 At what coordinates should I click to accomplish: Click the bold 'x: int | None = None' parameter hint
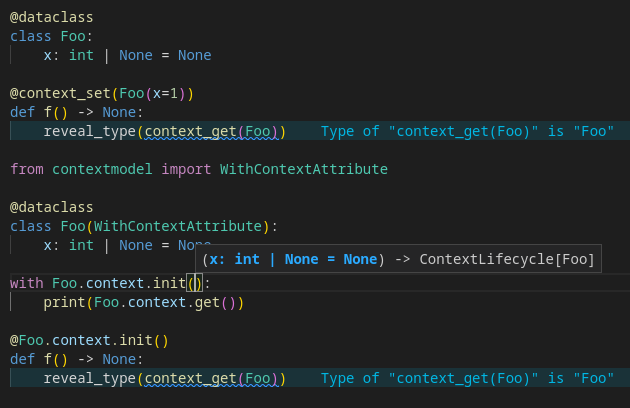point(292,260)
